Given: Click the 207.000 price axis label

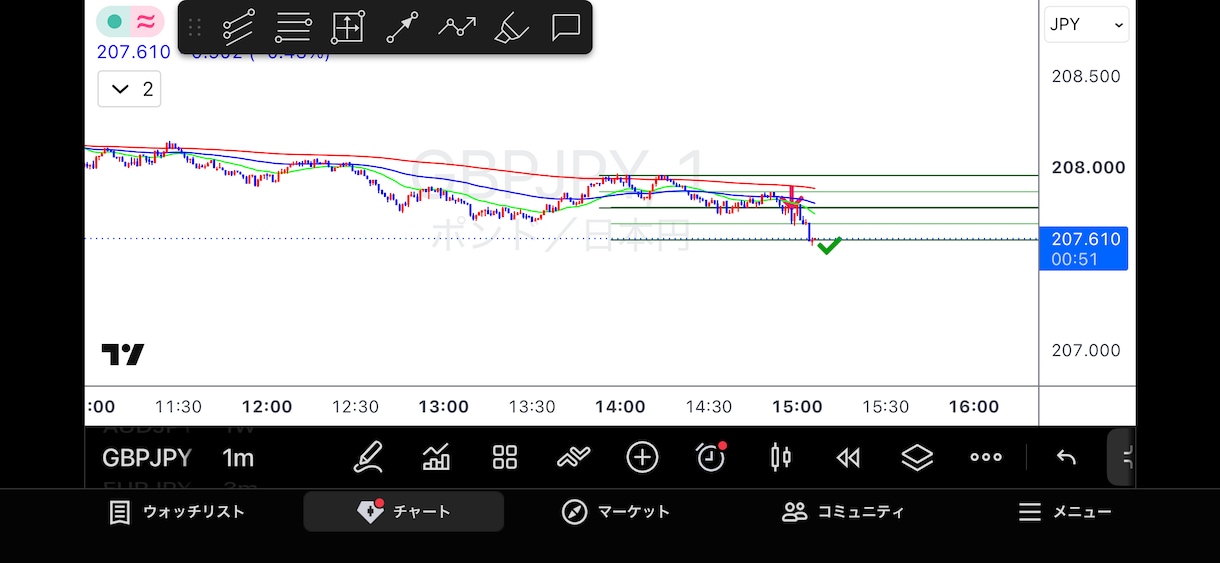Looking at the screenshot, I should coord(1086,351).
